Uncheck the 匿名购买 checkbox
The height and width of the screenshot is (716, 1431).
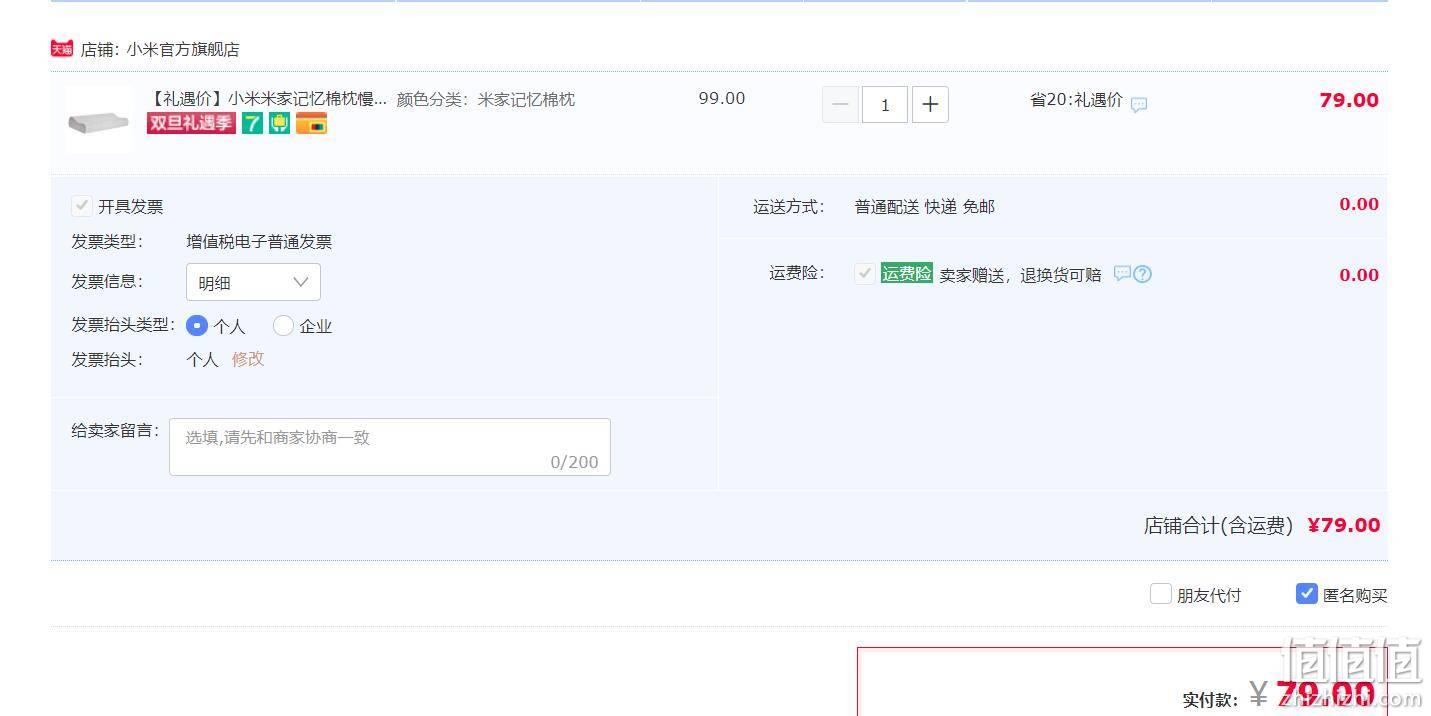(x=1307, y=594)
